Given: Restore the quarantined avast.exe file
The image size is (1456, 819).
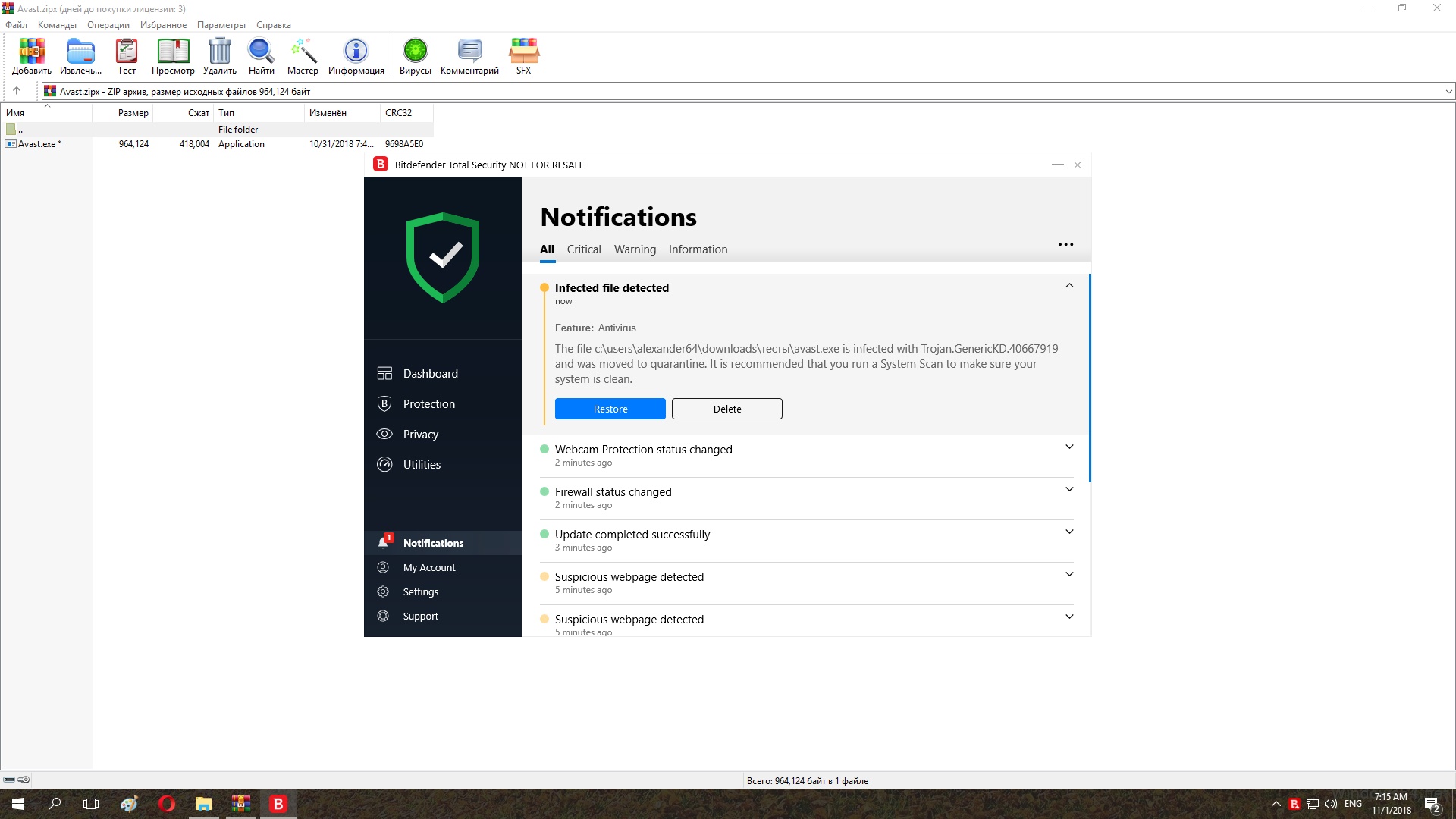Looking at the screenshot, I should (610, 409).
